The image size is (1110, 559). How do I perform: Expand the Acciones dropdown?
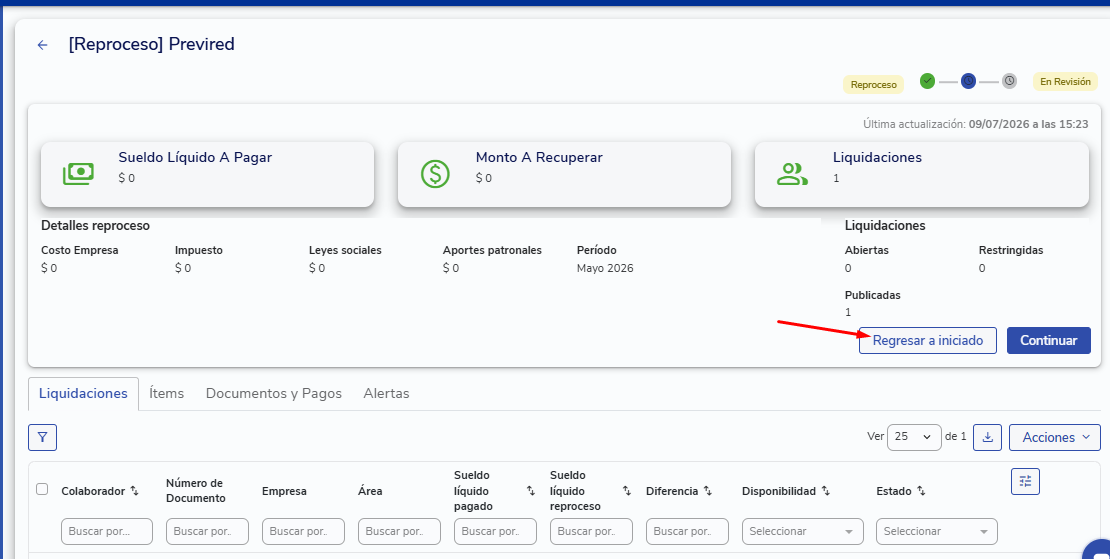[1055, 437]
